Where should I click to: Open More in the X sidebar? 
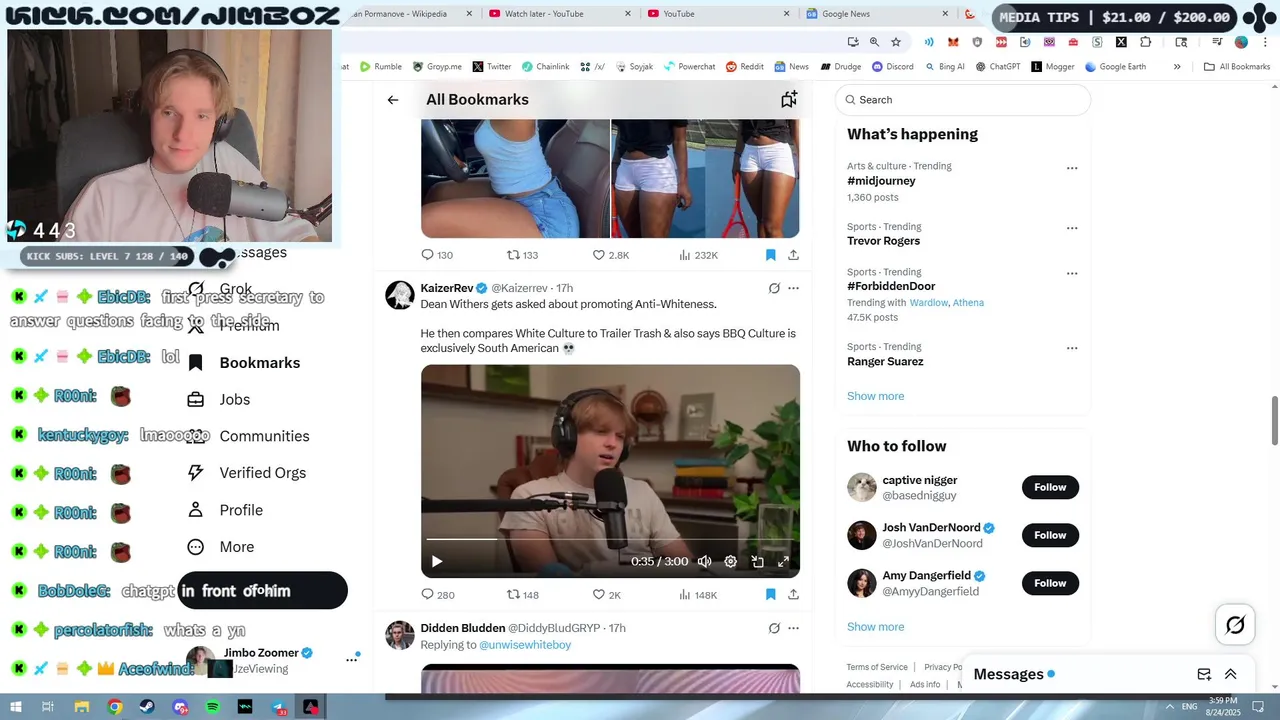[221, 547]
